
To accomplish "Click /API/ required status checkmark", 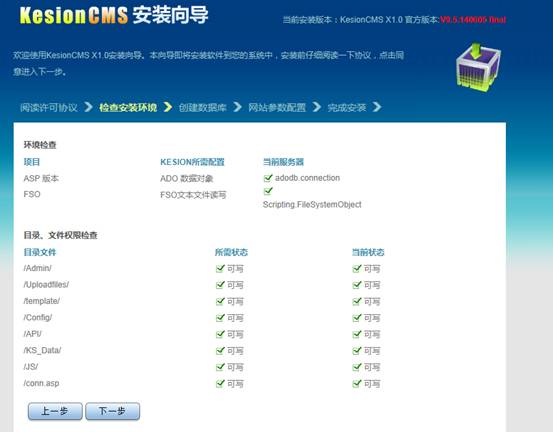I will (220, 334).
